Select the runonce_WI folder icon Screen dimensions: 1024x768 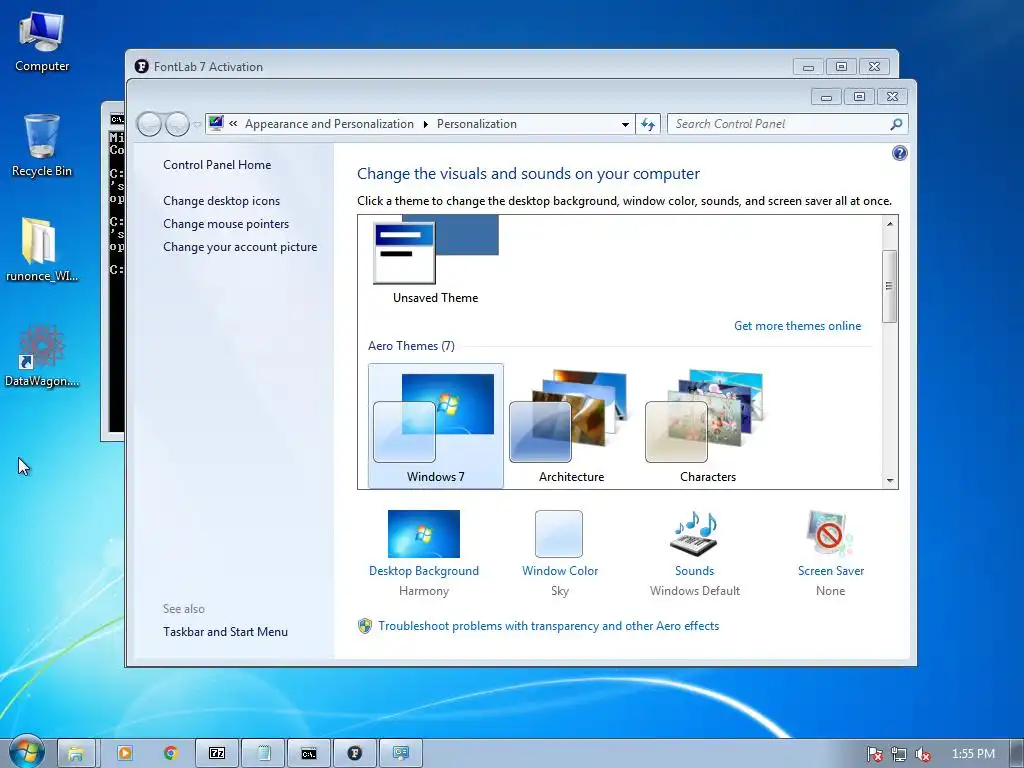[41, 249]
